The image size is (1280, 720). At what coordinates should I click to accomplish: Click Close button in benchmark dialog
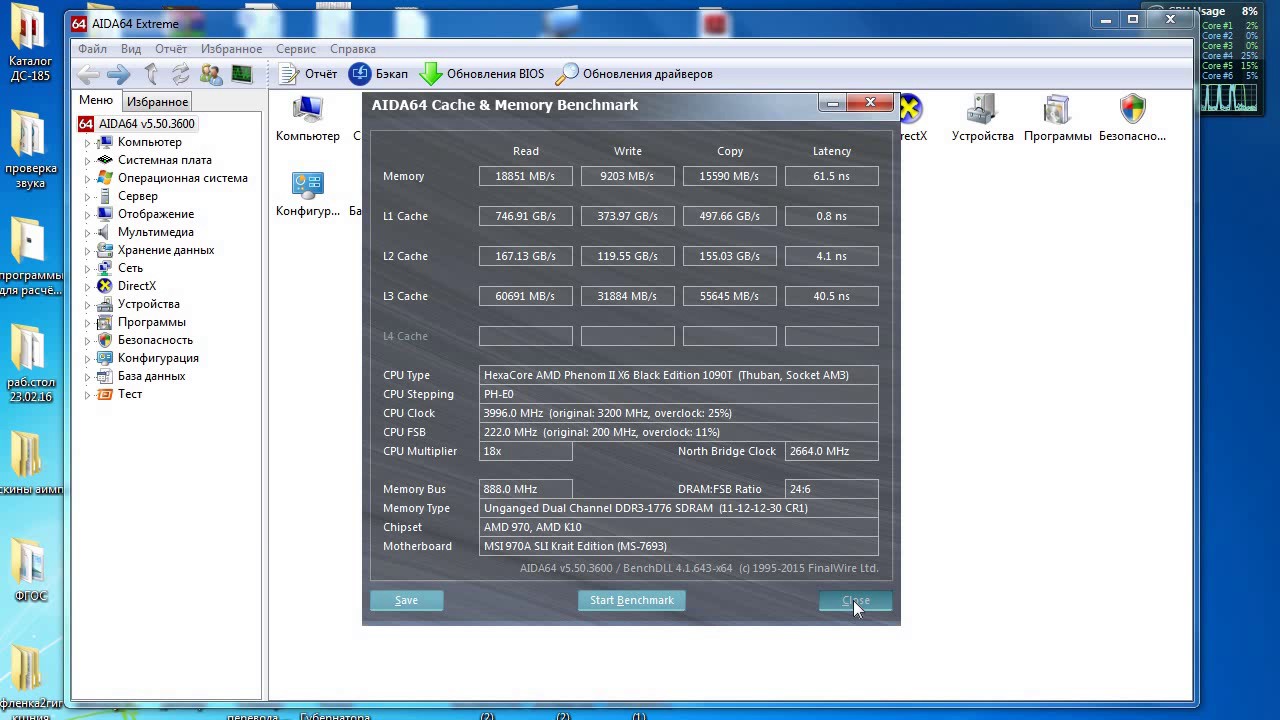click(855, 600)
